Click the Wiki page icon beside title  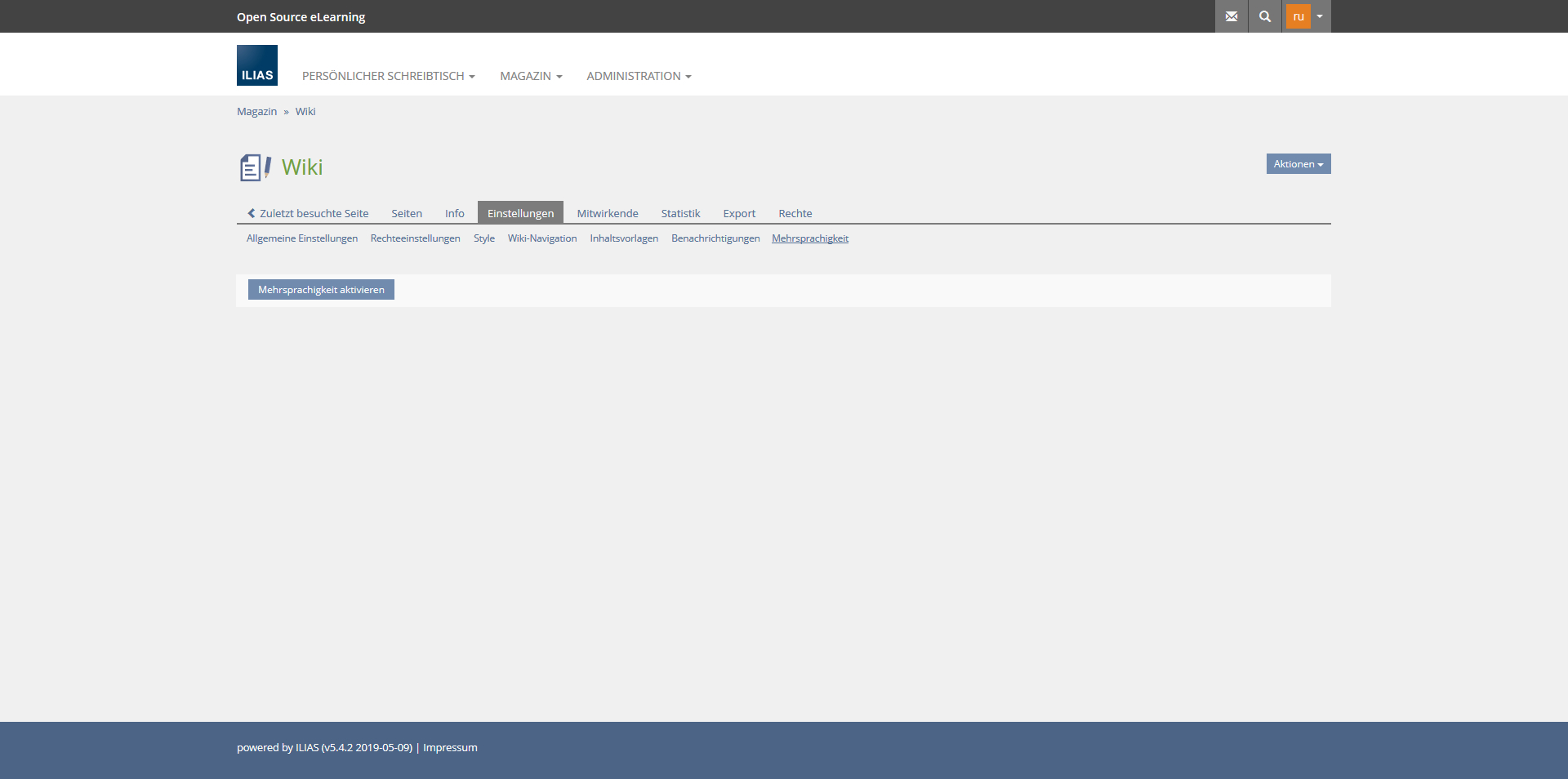[255, 167]
